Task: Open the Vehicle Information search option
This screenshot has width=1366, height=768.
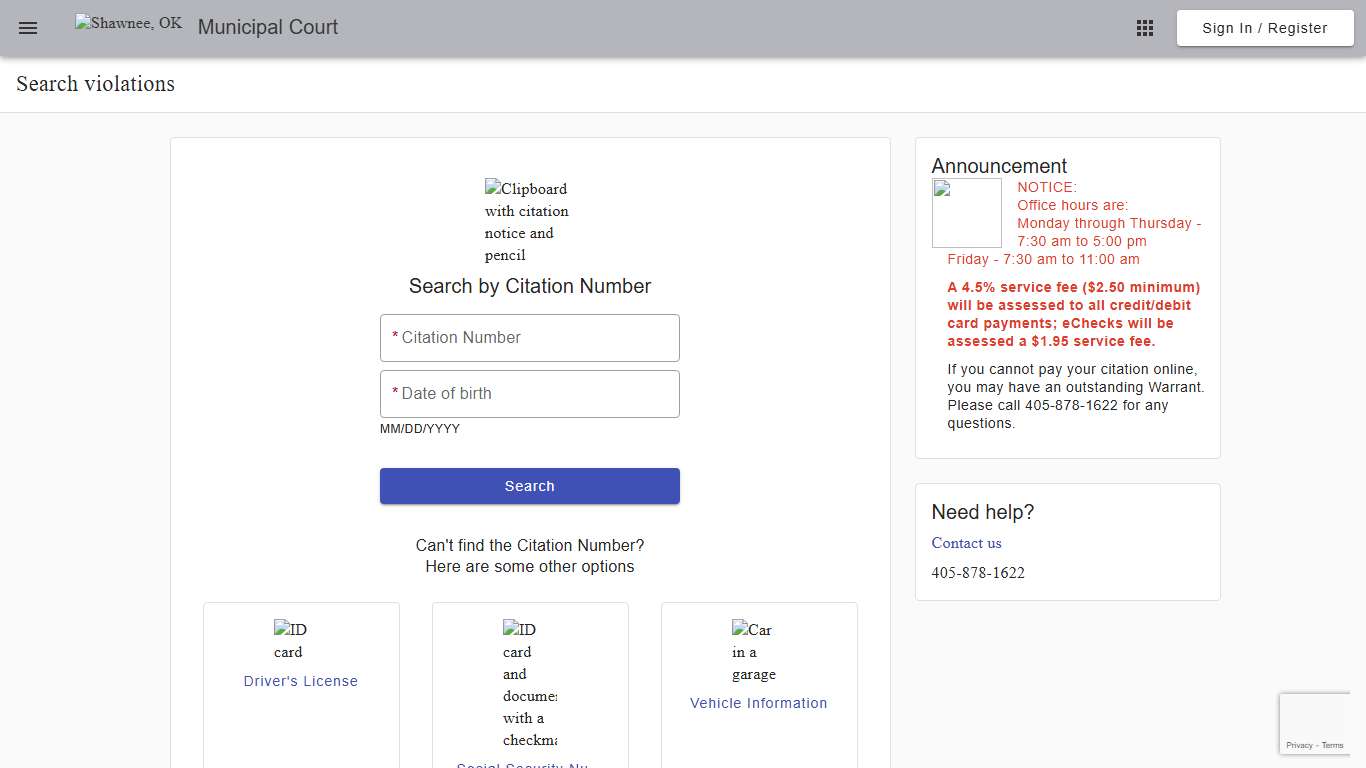Action: point(758,703)
